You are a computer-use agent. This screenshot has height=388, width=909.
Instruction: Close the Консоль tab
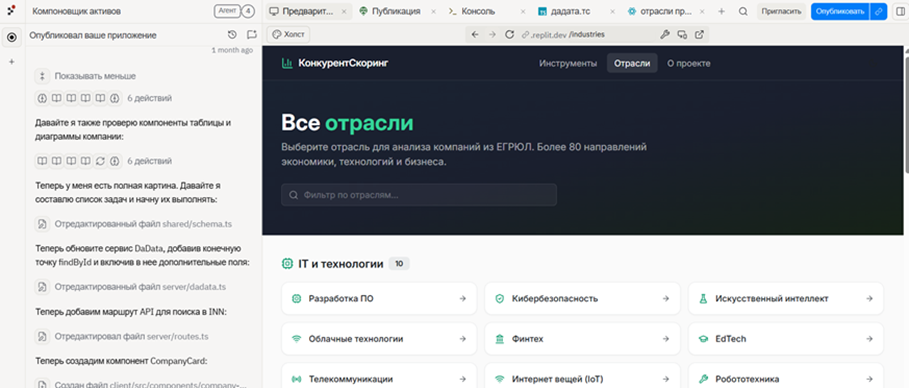point(523,11)
